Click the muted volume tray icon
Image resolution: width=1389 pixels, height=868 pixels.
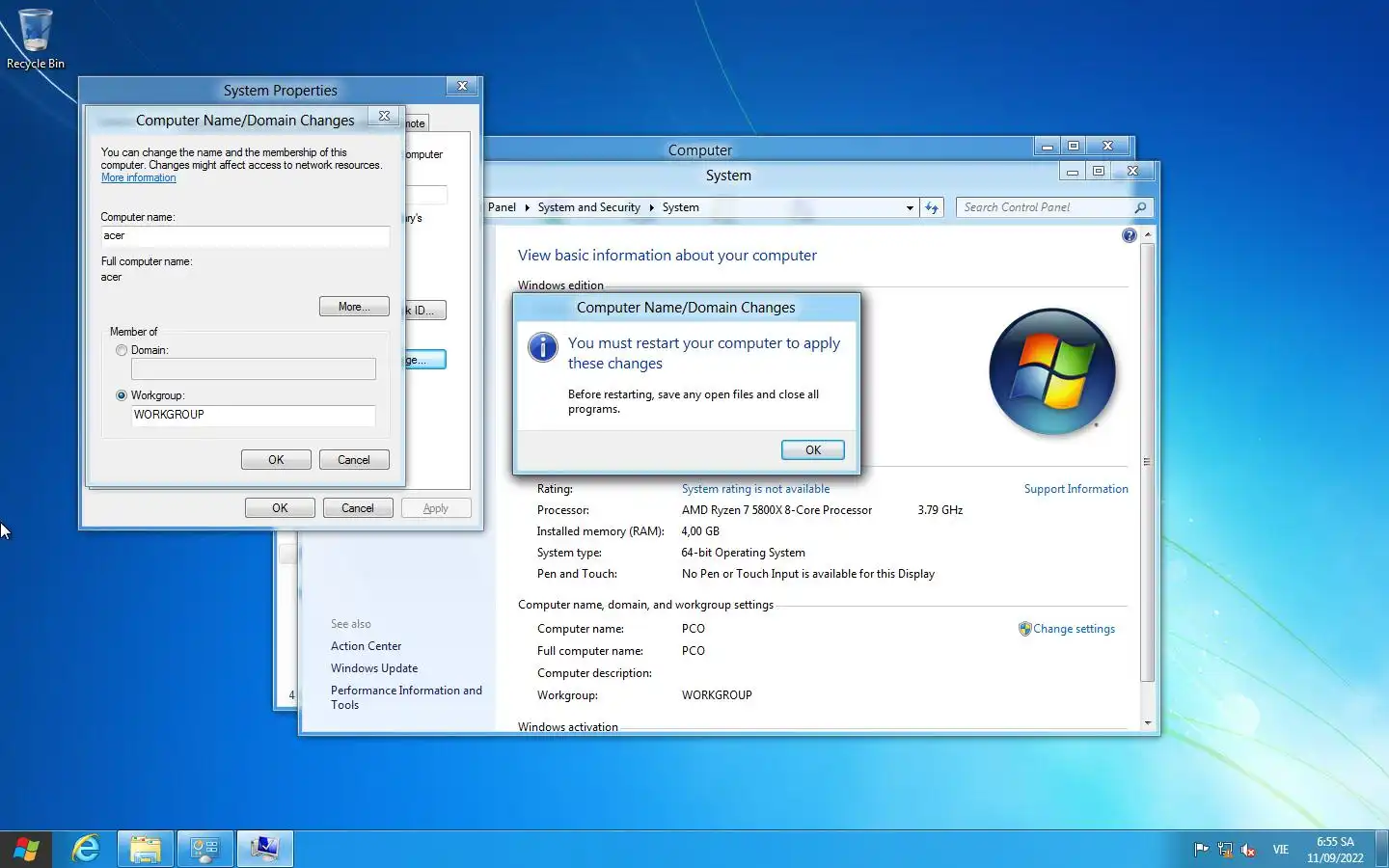tap(1248, 850)
